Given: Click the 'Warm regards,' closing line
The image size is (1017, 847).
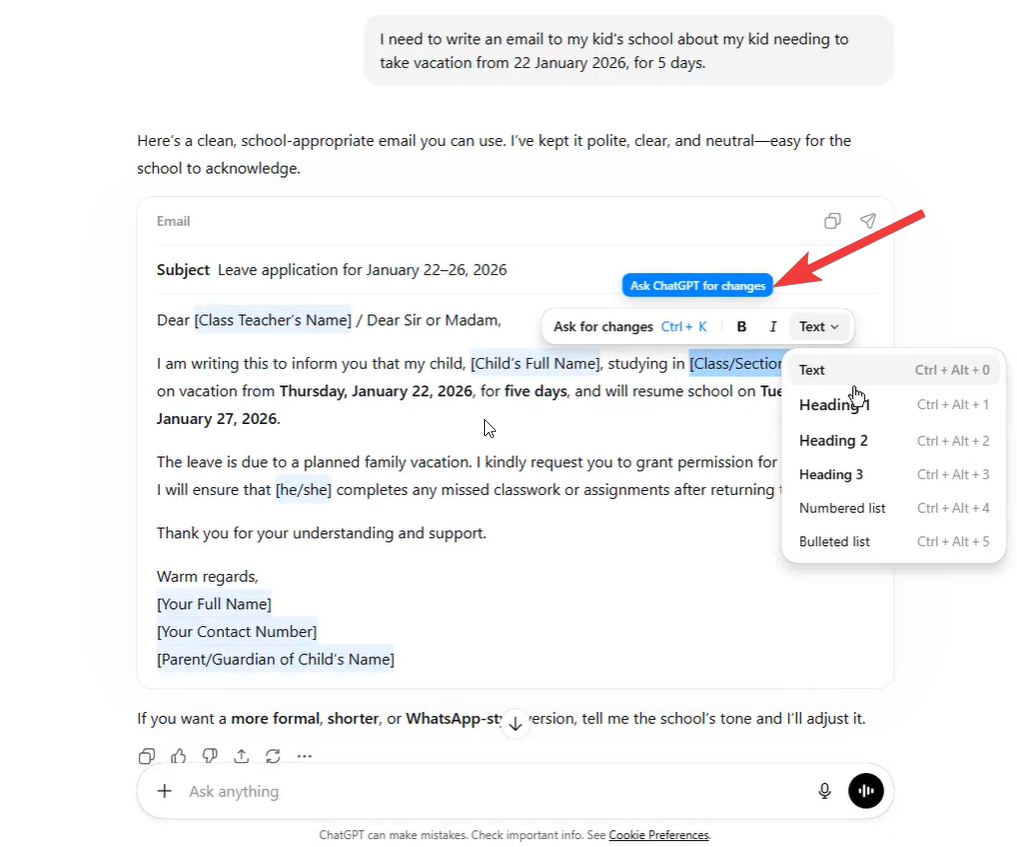Looking at the screenshot, I should (x=207, y=577).
